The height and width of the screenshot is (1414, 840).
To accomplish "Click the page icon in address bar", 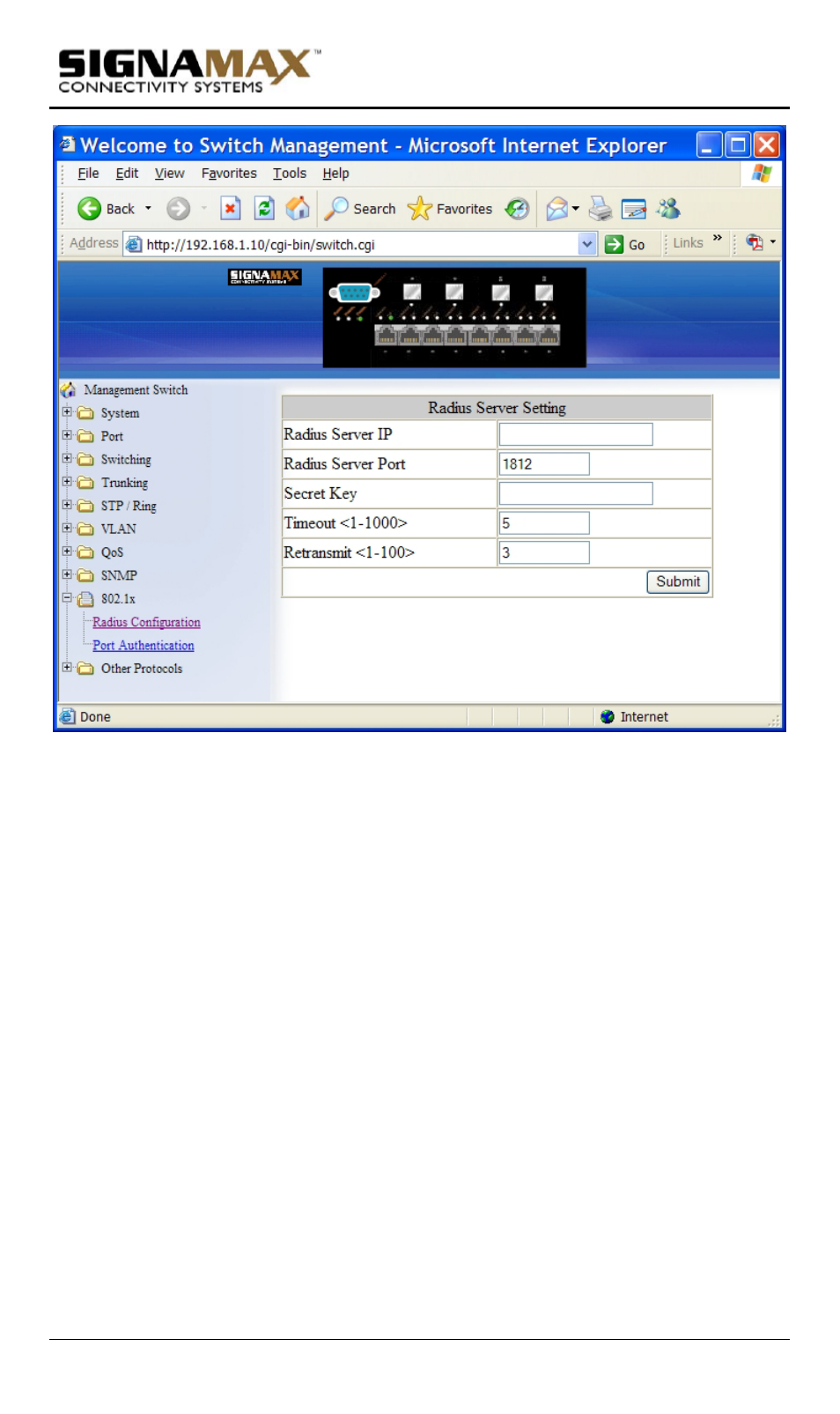I will (x=134, y=244).
